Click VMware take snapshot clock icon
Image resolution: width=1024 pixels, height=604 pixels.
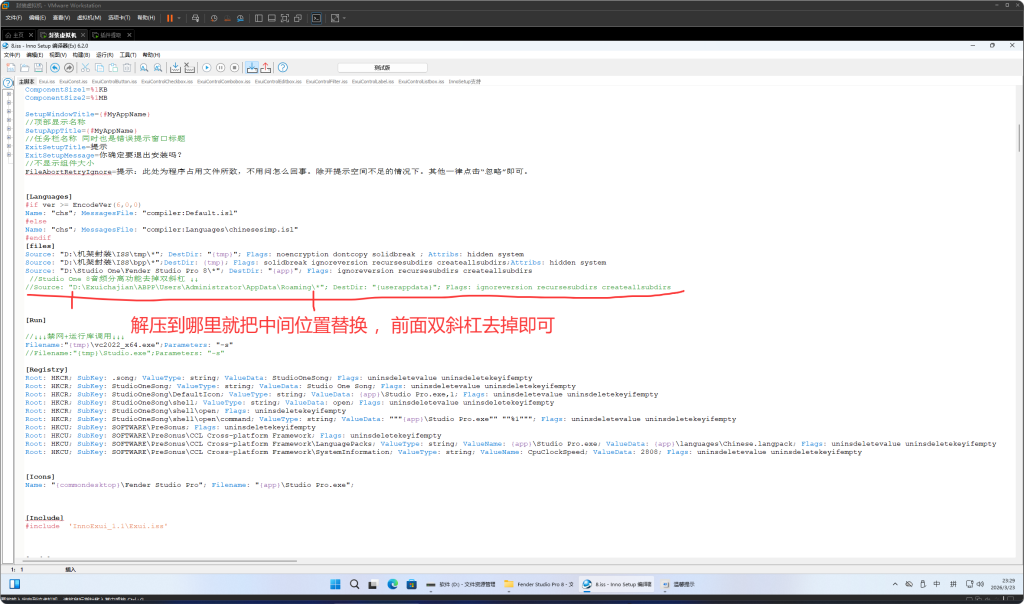point(214,18)
